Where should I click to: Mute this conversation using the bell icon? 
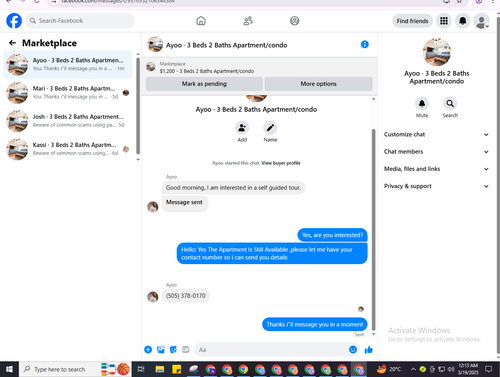pos(422,103)
